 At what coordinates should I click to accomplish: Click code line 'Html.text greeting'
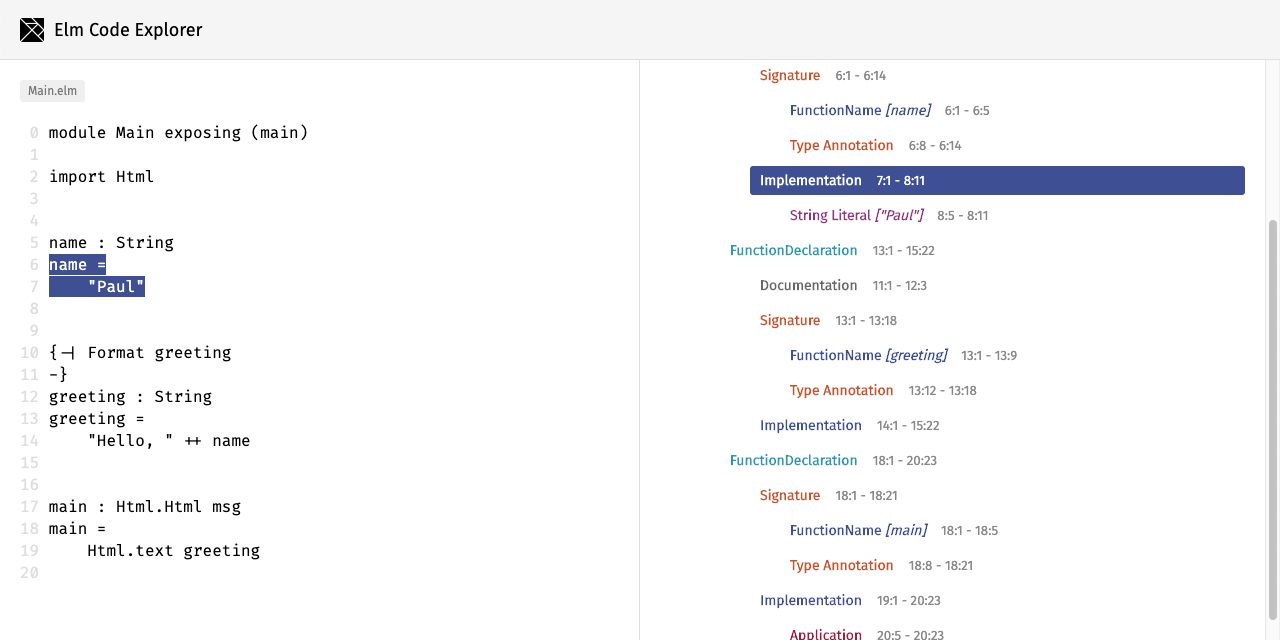[x=174, y=550]
